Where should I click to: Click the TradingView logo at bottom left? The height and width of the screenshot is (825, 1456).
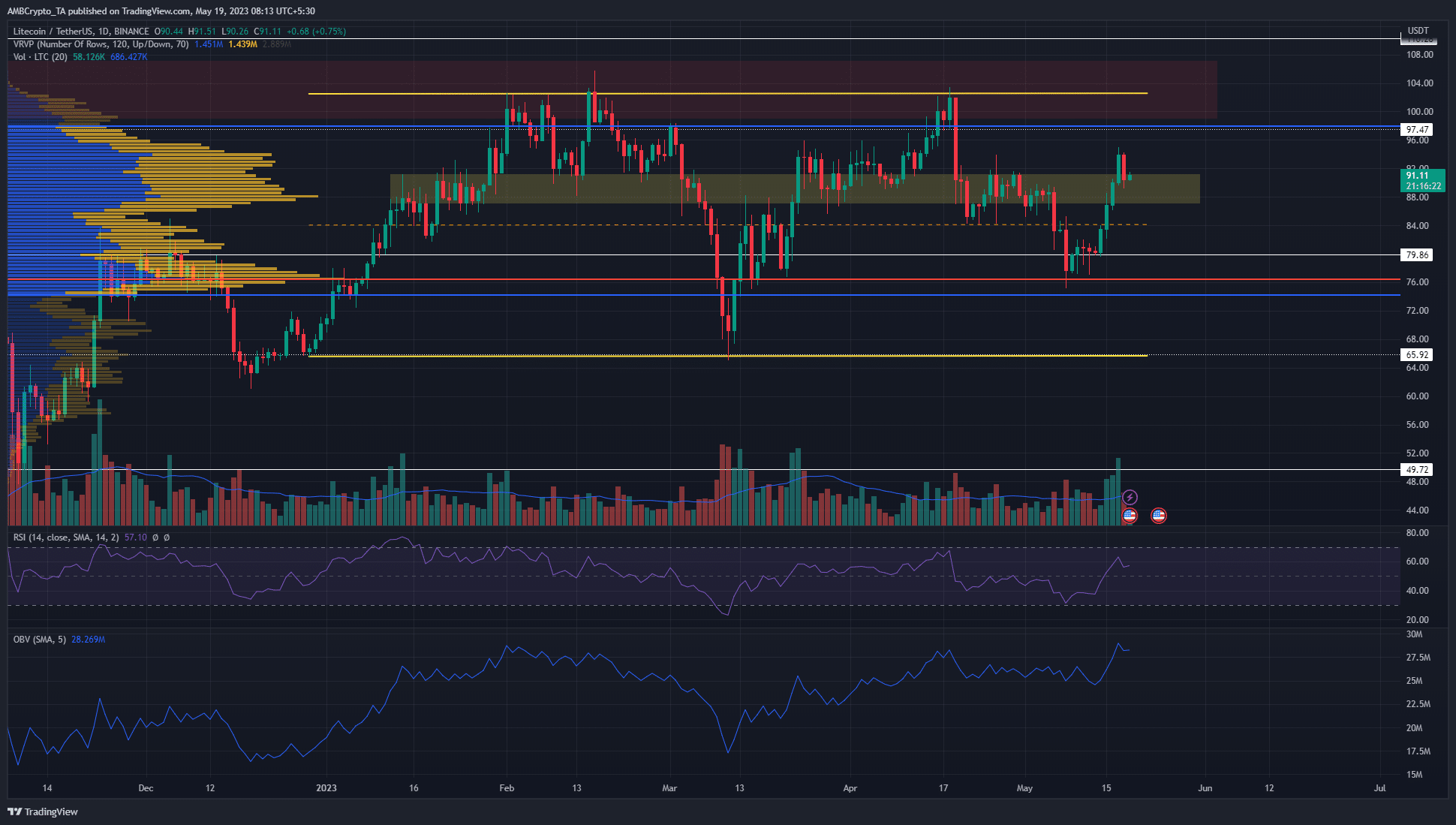[x=43, y=811]
